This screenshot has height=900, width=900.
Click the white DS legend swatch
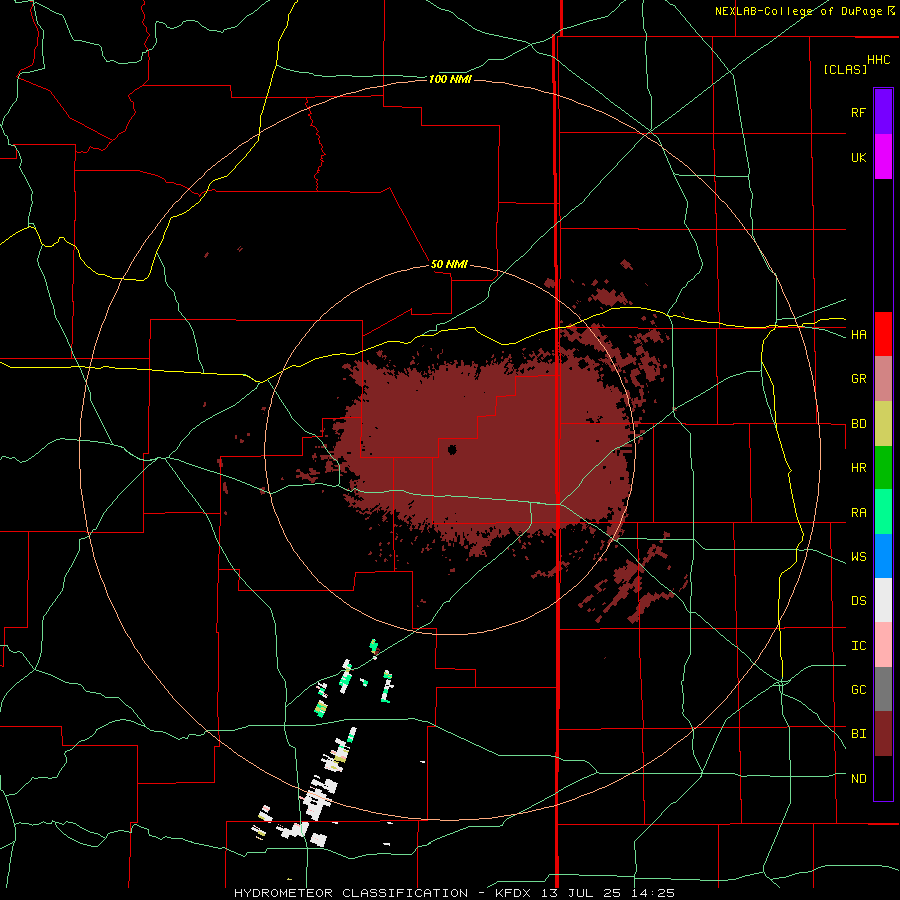883,600
